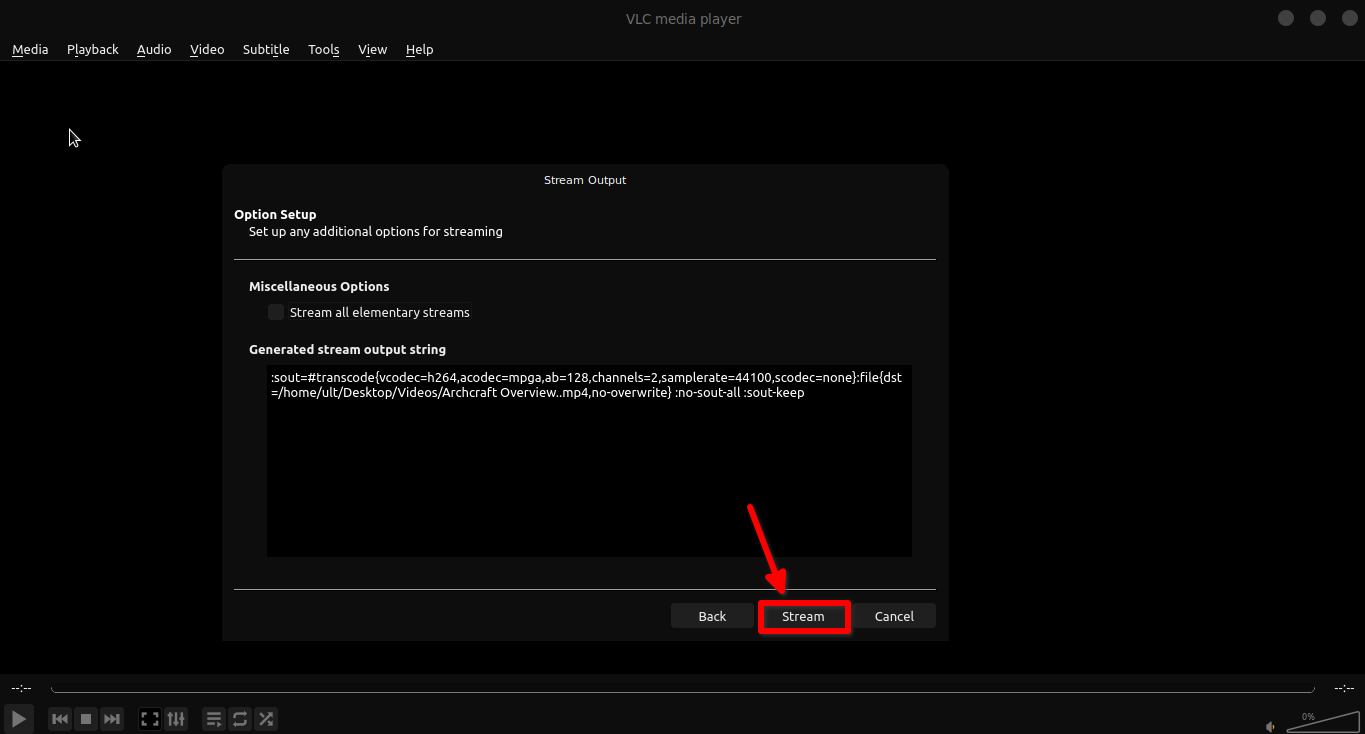Open the Media menu
1365x734 pixels.
pos(30,49)
